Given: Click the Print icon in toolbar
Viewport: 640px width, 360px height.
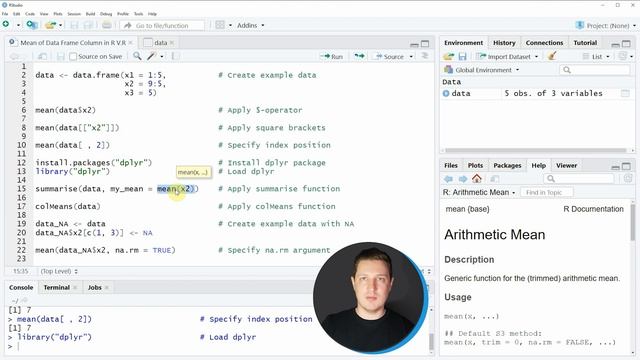Looking at the screenshot, I should coord(107,25).
